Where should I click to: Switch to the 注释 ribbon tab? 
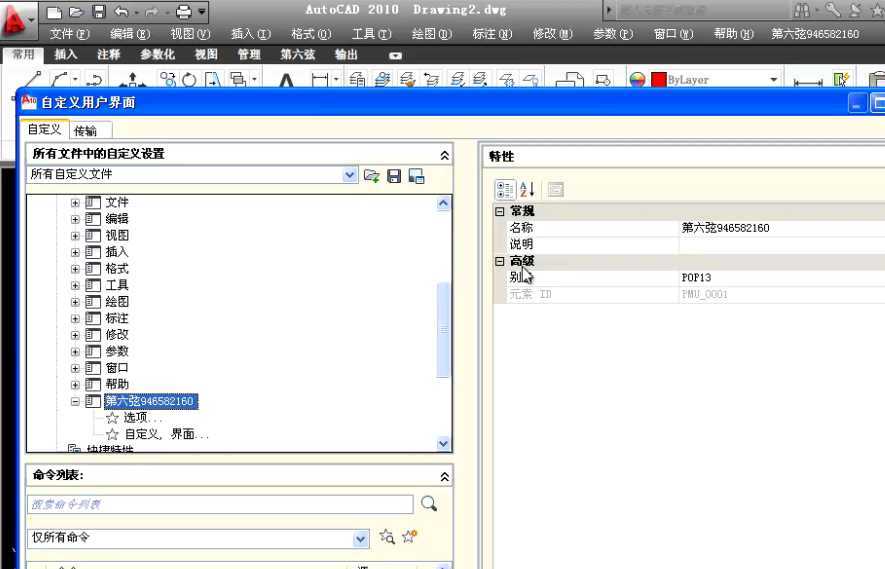pos(109,55)
